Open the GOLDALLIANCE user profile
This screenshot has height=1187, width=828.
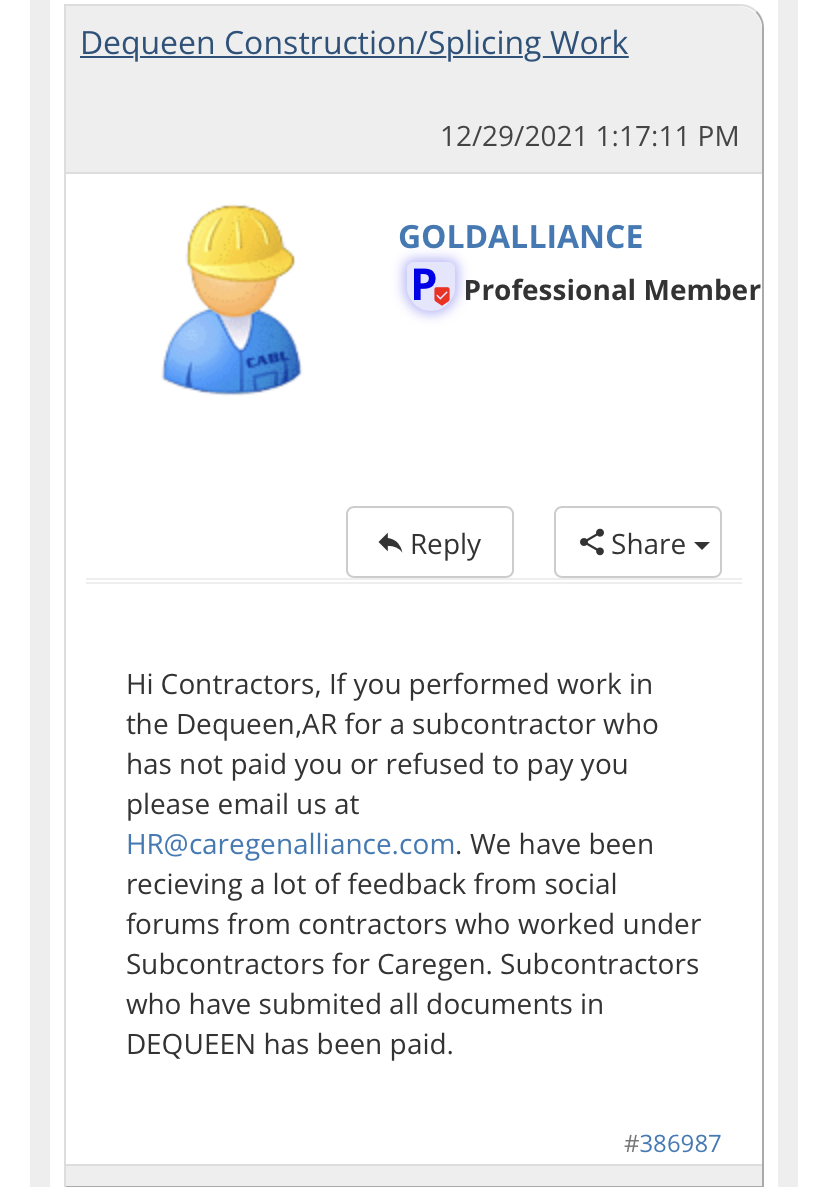(520, 237)
